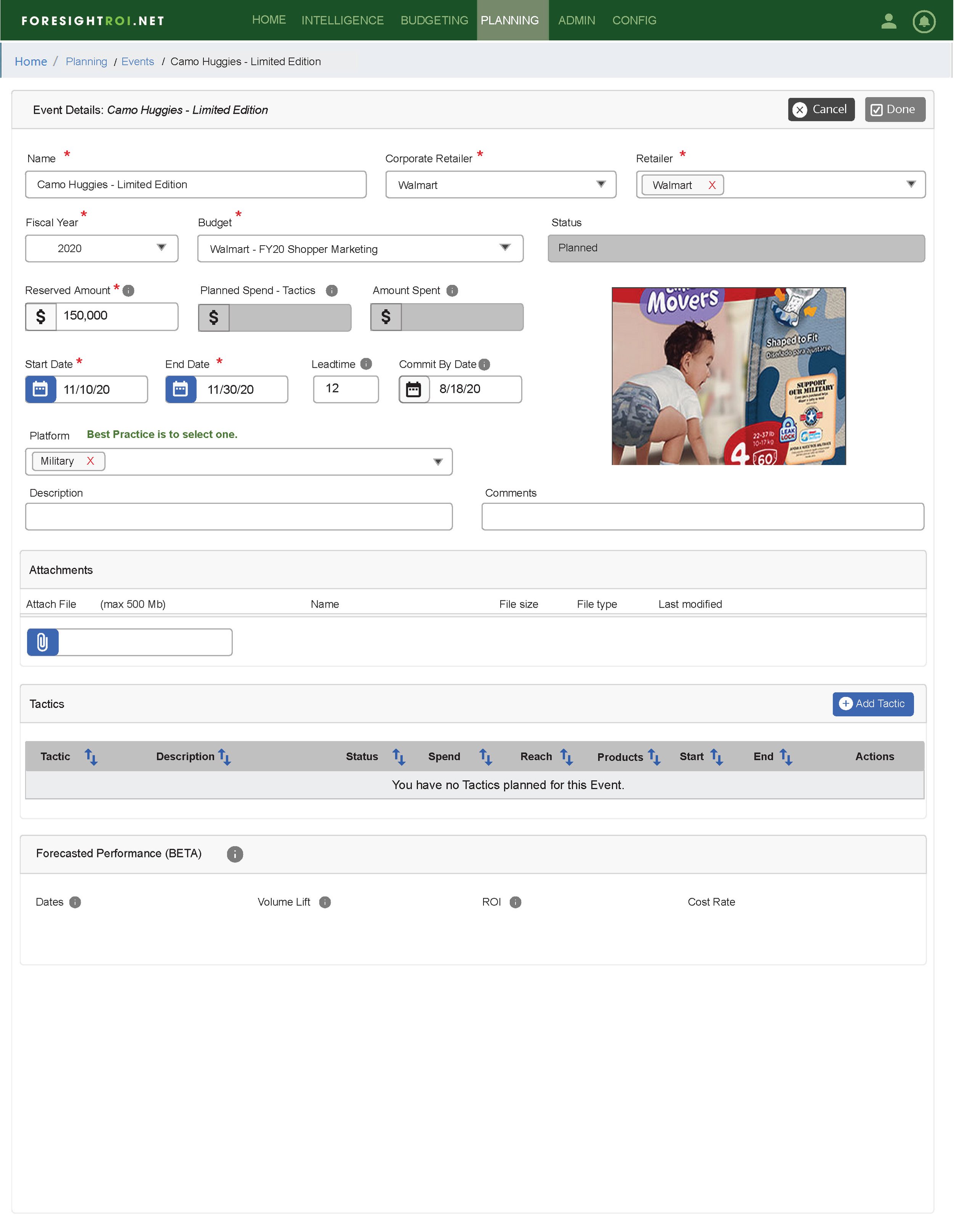Click the Huggies Movers product image
This screenshot has height=1232, width=954.
[x=729, y=376]
